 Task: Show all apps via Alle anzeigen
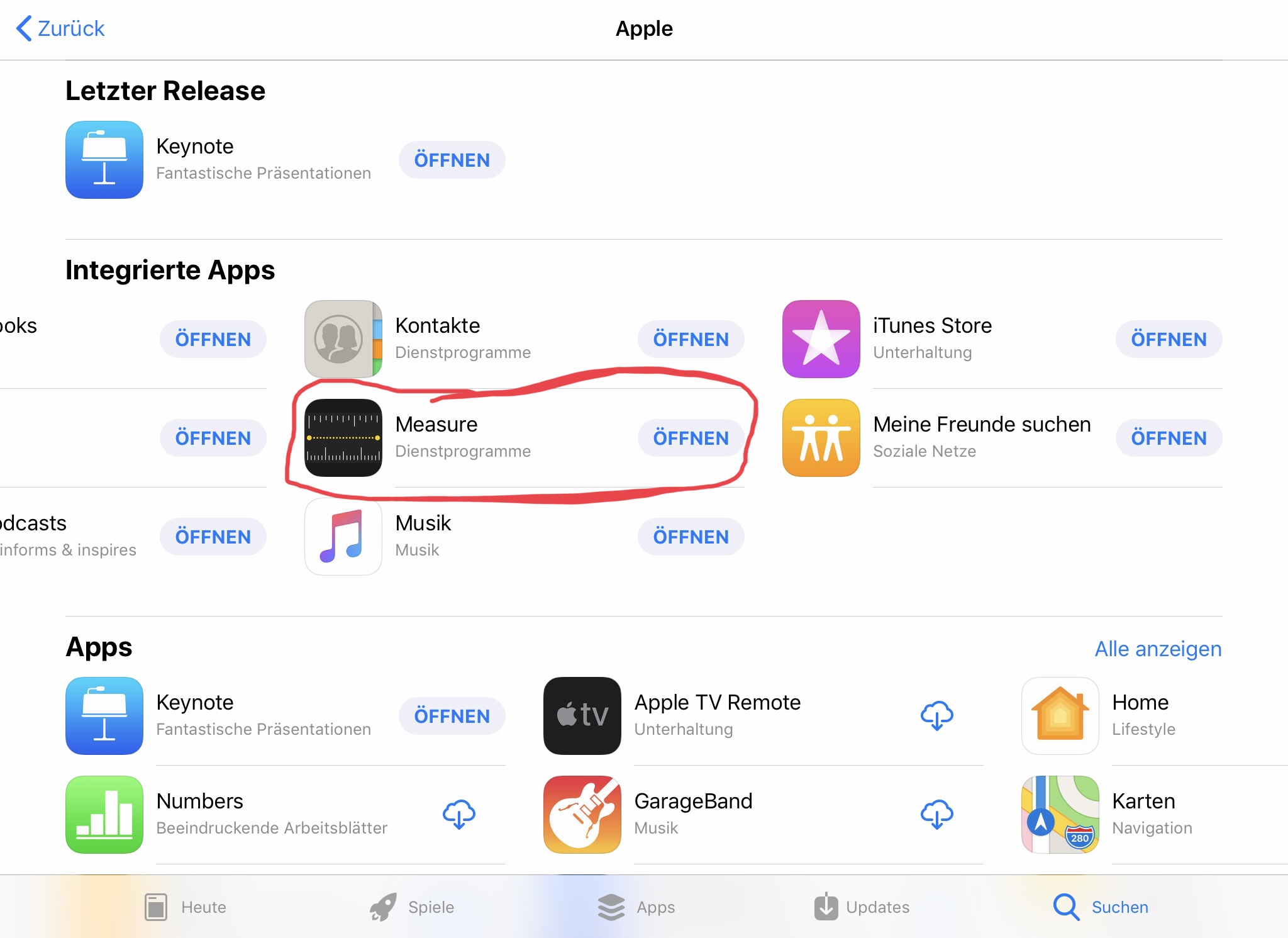[x=1158, y=649]
